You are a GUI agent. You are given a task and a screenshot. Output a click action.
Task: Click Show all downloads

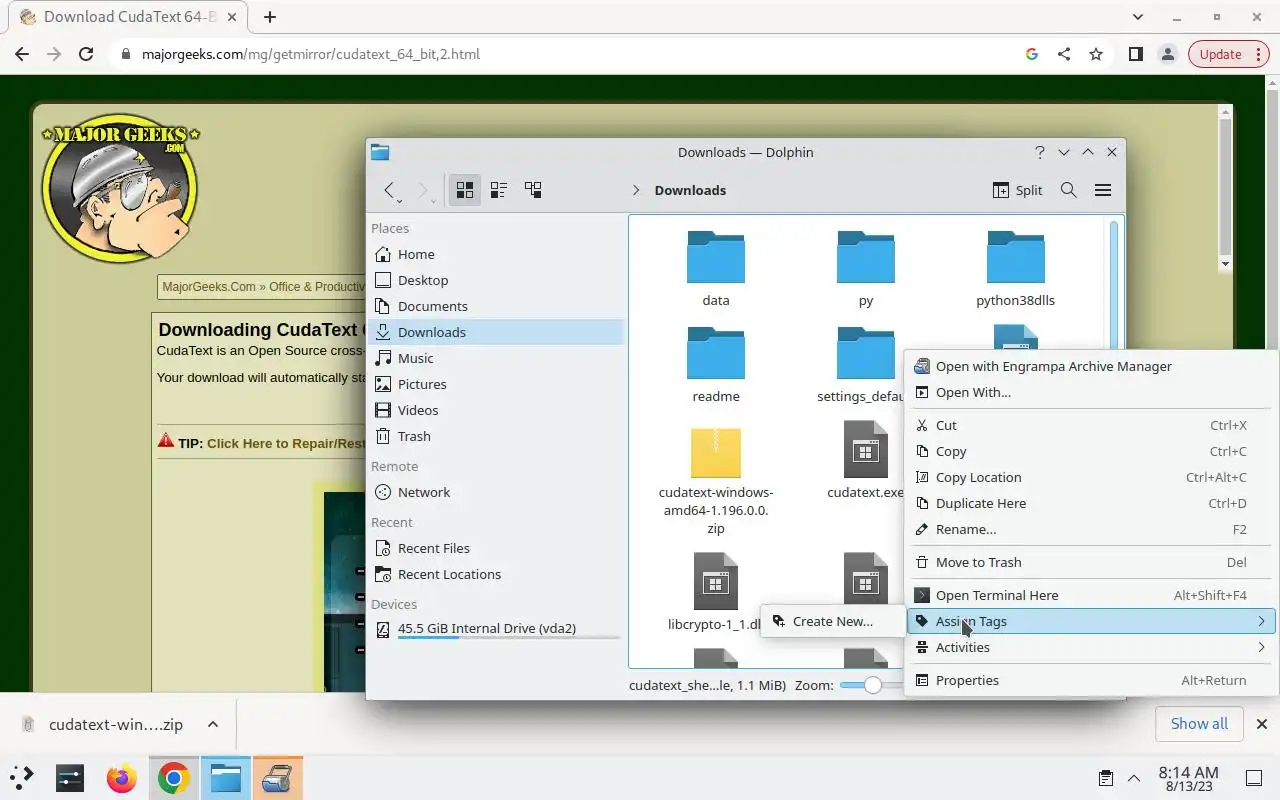[1199, 724]
